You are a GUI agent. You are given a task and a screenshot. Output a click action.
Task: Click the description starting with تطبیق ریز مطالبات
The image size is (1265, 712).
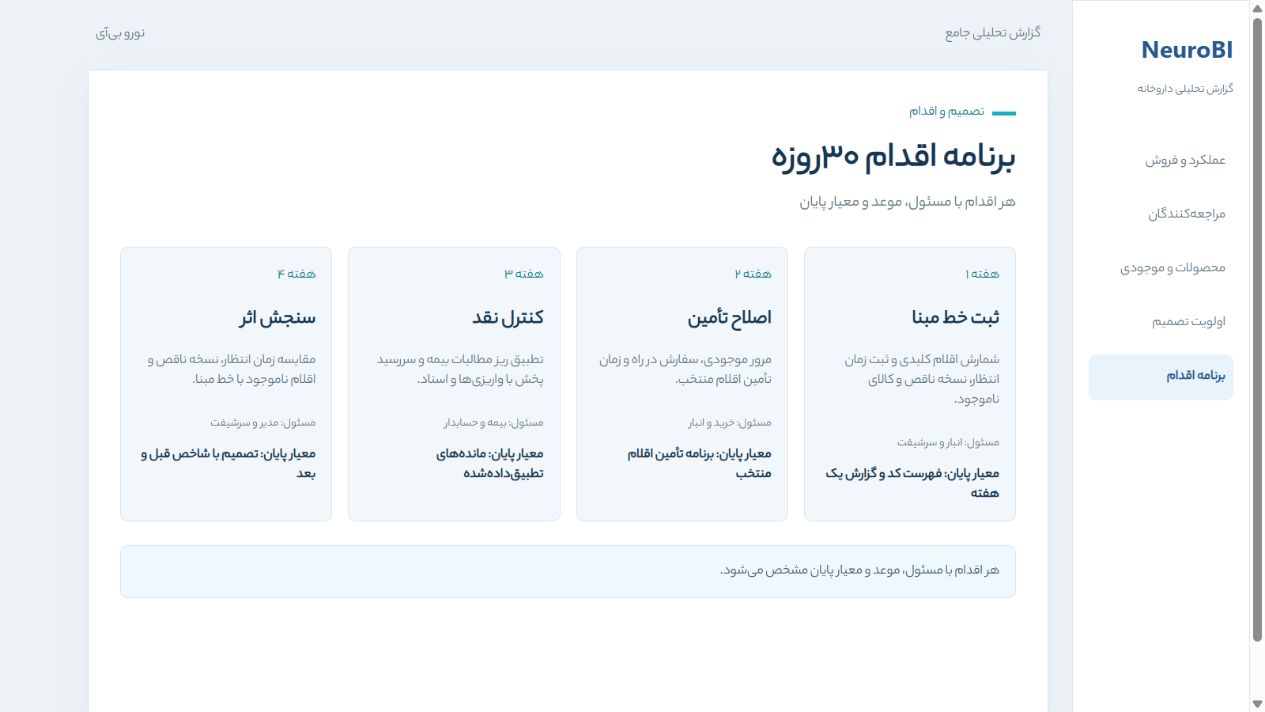[460, 369]
